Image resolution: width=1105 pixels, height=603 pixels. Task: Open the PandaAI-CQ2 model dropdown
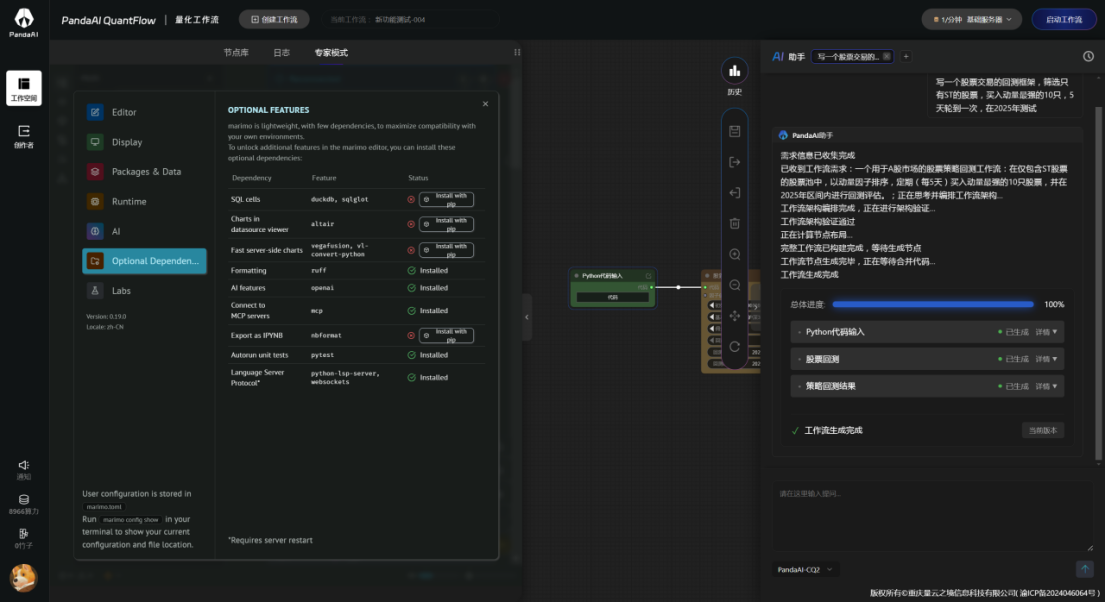[805, 569]
